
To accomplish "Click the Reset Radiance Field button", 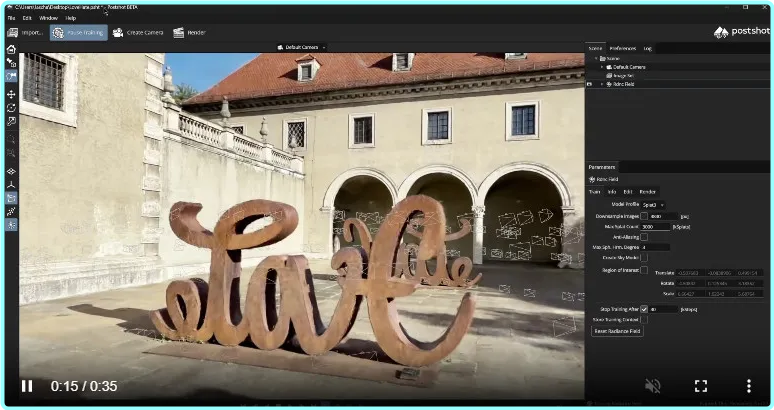I will [618, 330].
